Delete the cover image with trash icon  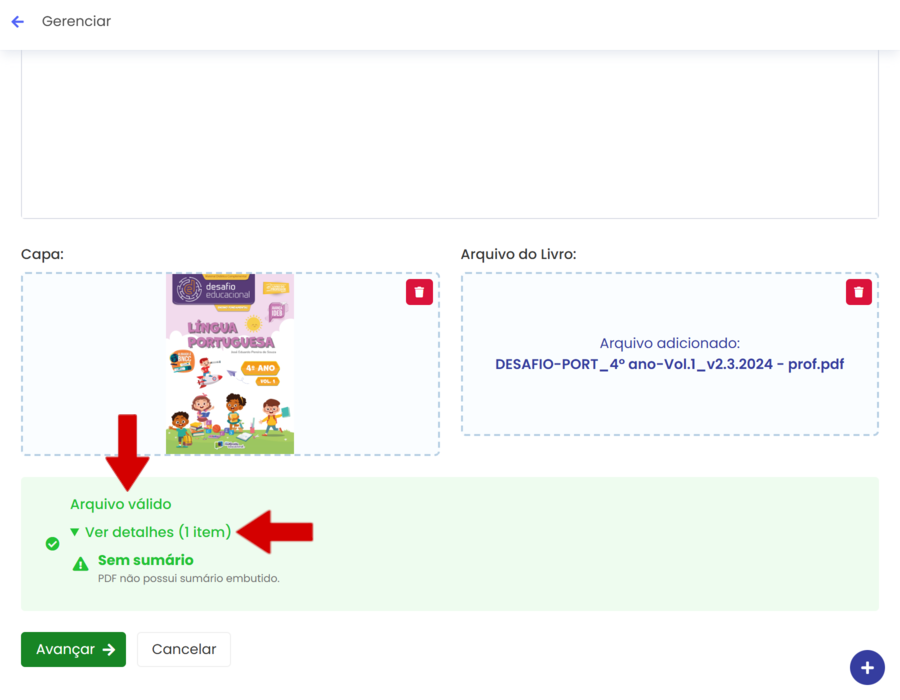click(419, 292)
